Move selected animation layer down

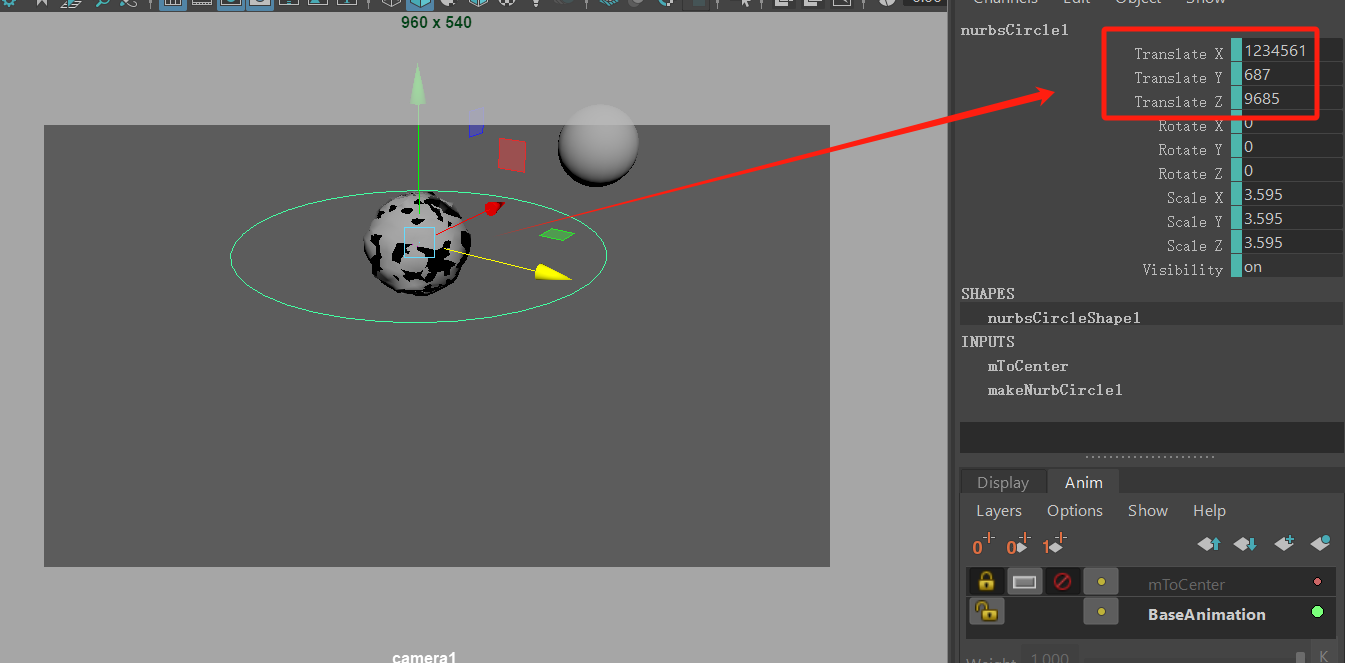(x=1245, y=544)
